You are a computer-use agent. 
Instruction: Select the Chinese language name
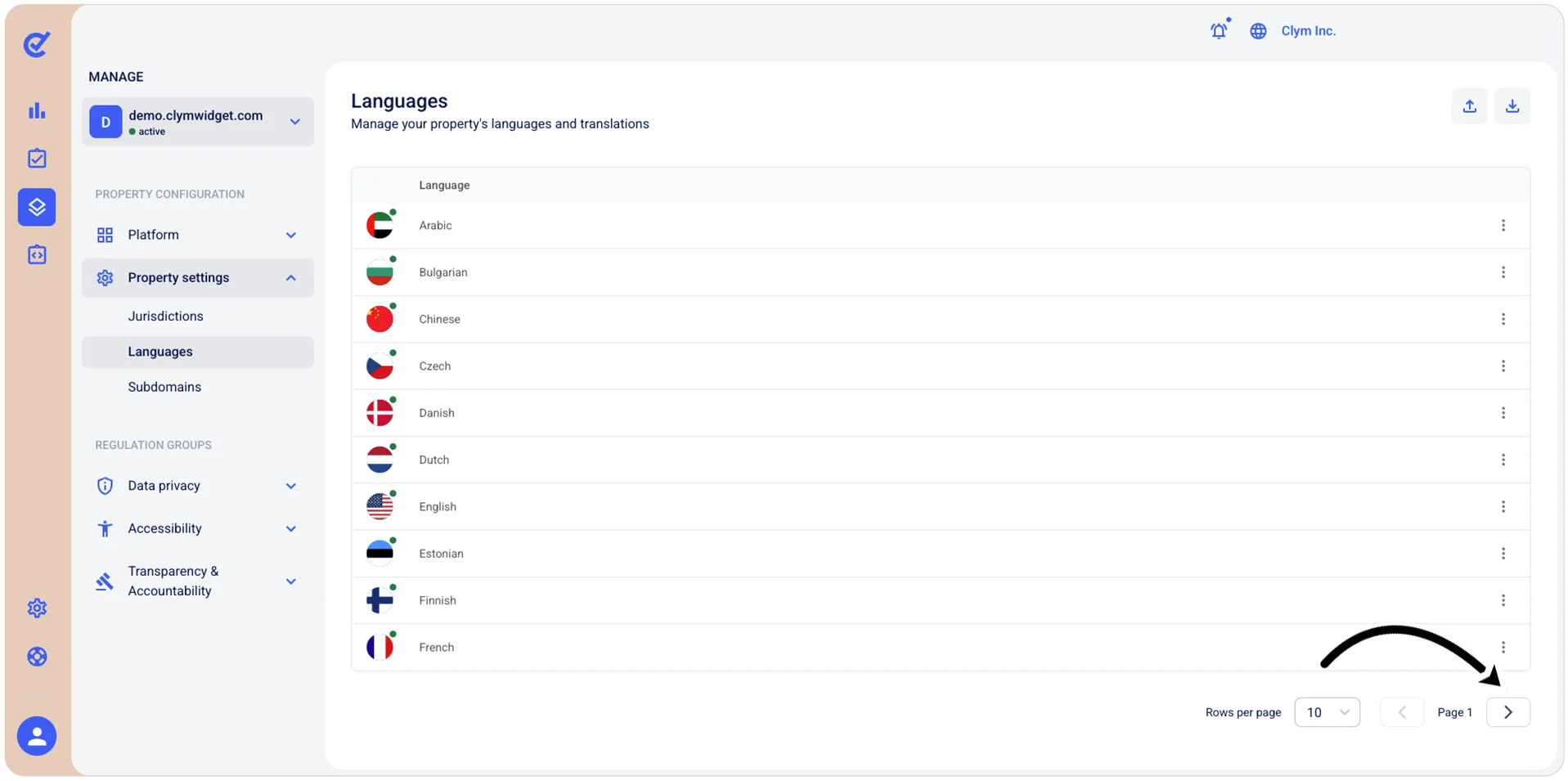[439, 319]
